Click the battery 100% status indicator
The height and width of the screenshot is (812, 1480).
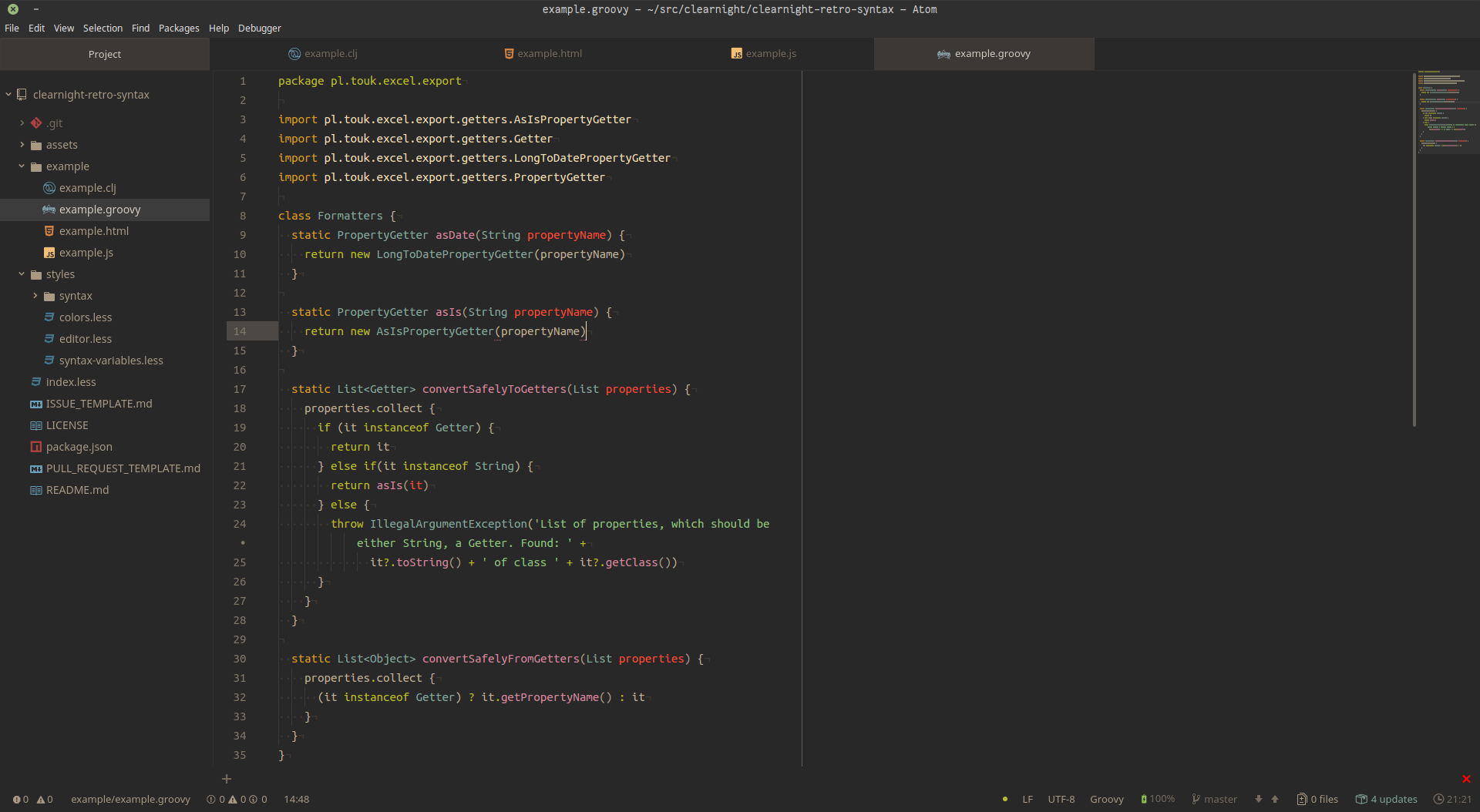[1158, 800]
